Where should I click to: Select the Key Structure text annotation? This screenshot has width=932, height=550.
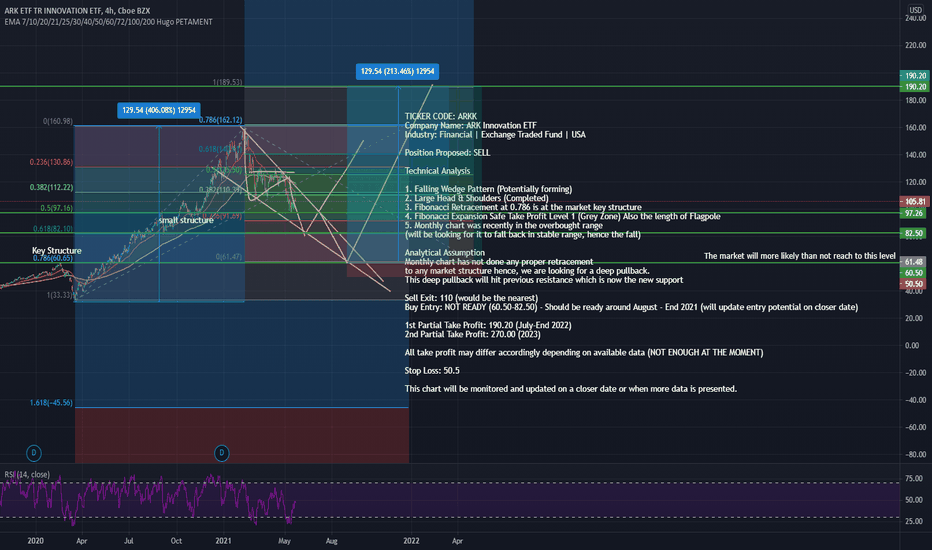tap(56, 250)
